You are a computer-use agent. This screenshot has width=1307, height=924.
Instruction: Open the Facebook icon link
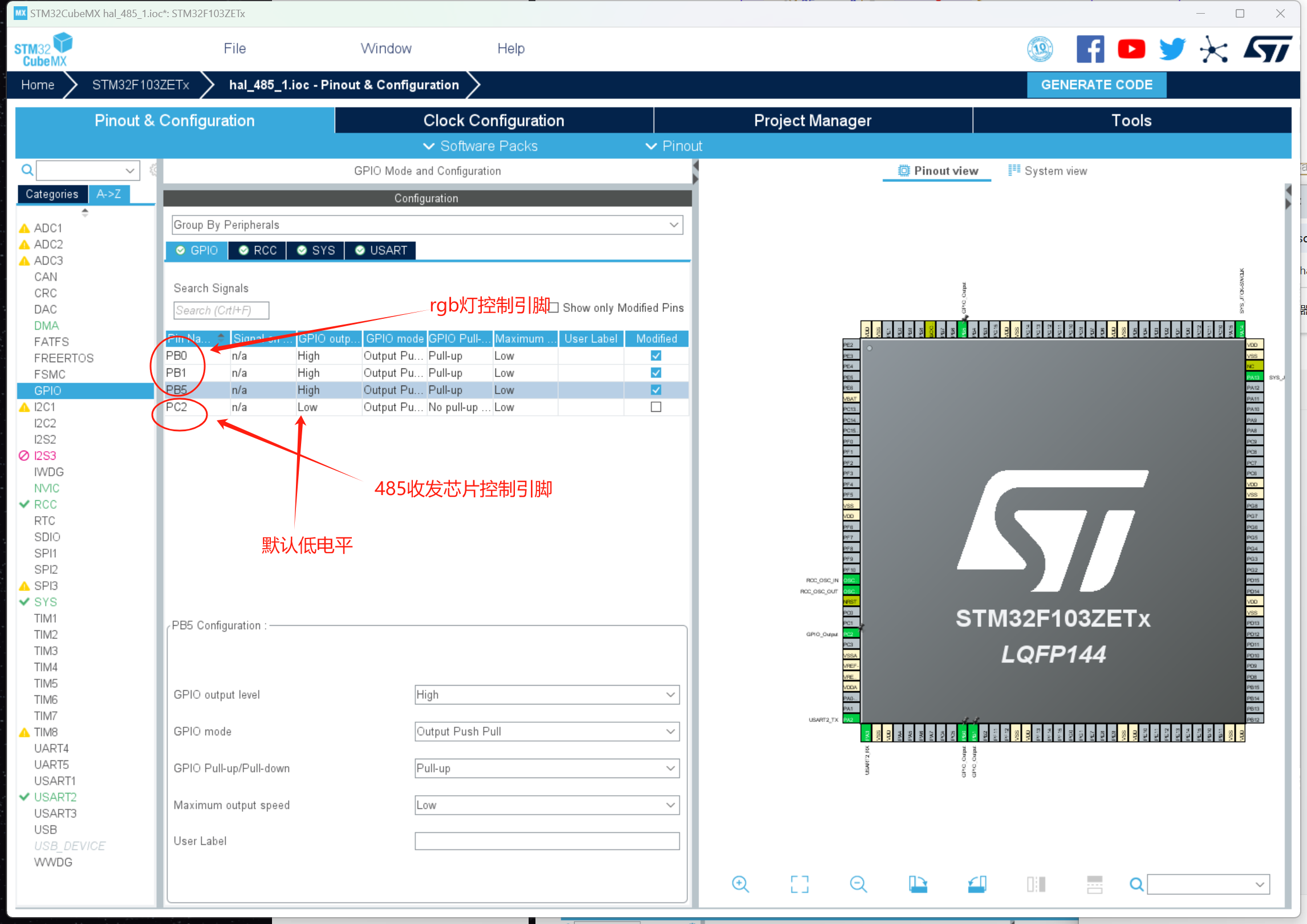tap(1090, 49)
